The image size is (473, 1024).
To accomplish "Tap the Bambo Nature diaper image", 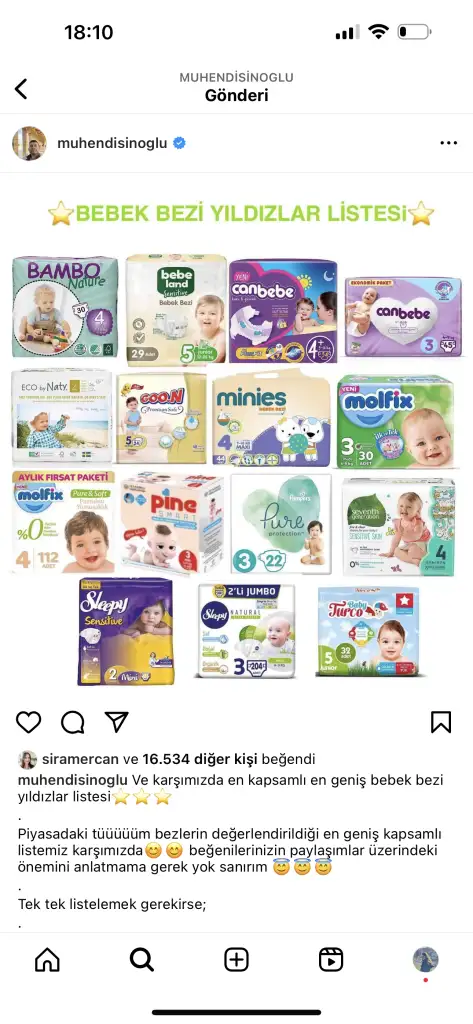I will tap(65, 306).
